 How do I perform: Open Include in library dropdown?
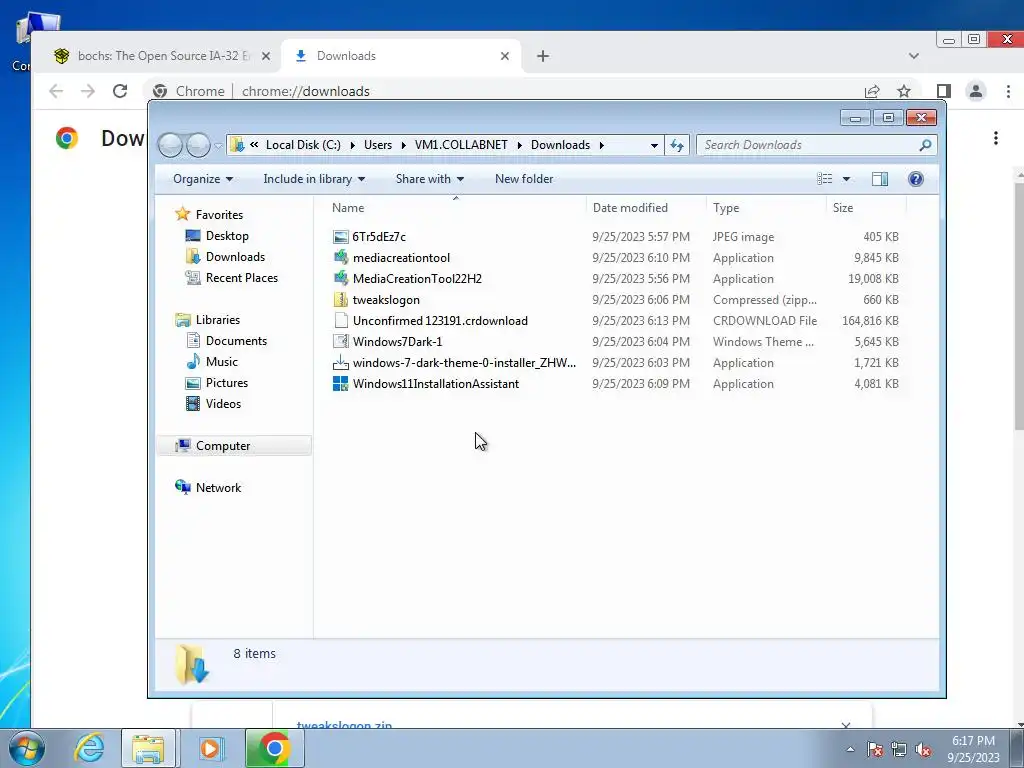click(314, 179)
